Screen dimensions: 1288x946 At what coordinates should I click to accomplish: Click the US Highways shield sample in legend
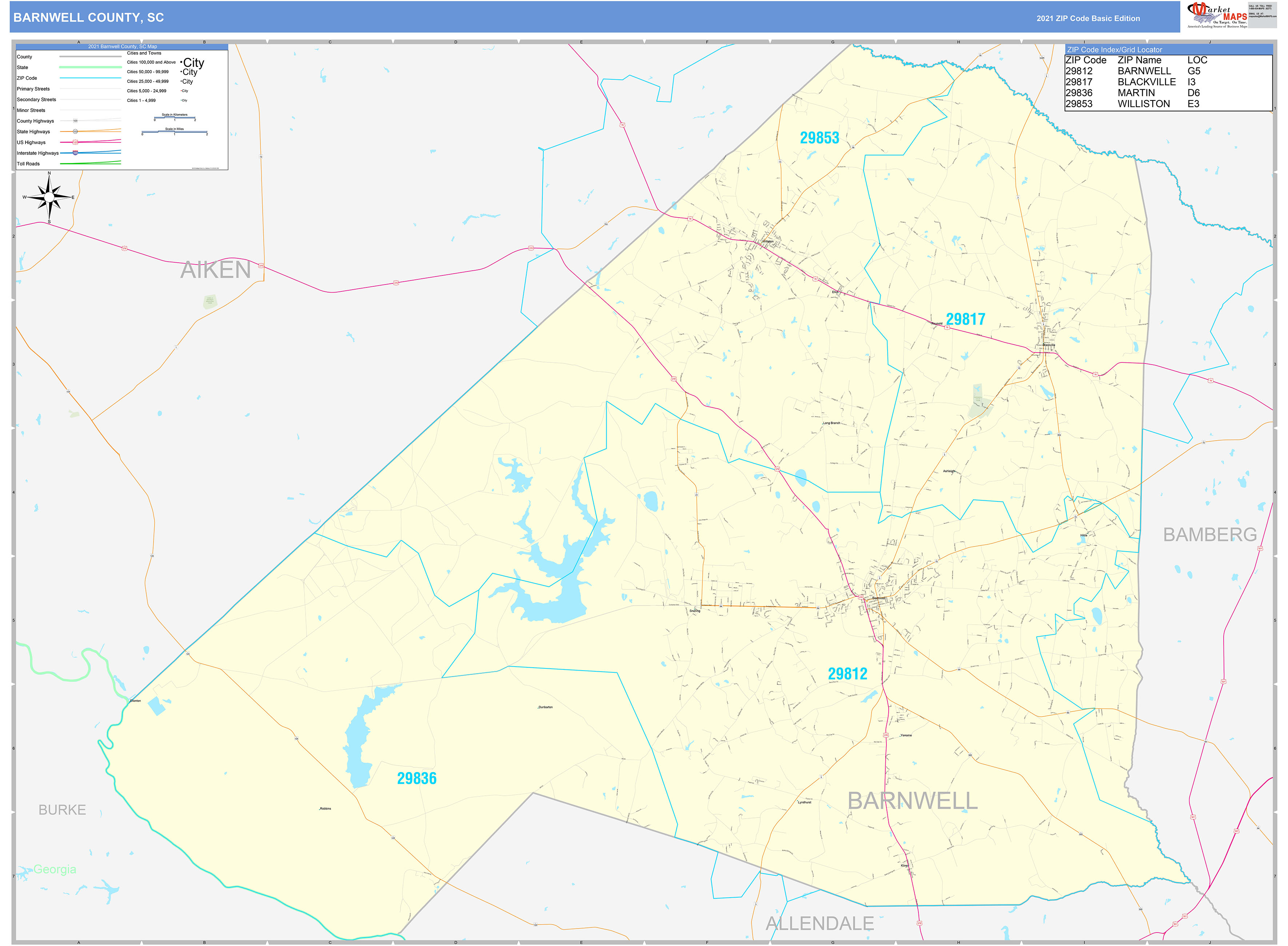coord(75,142)
